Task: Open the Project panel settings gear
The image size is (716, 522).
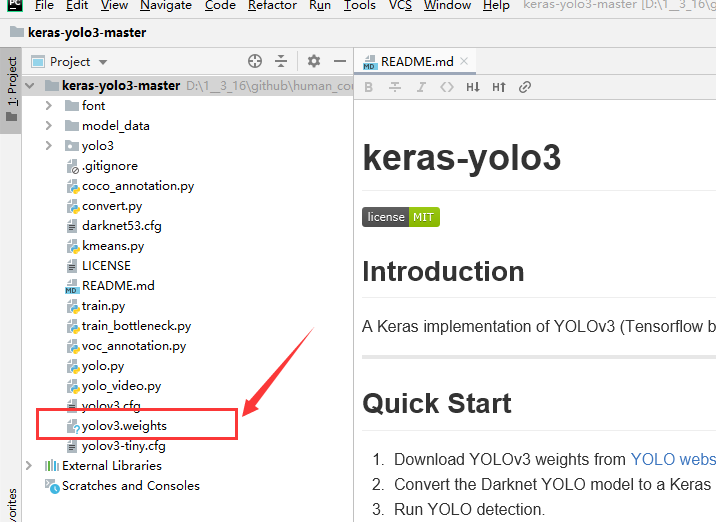Action: 314,61
